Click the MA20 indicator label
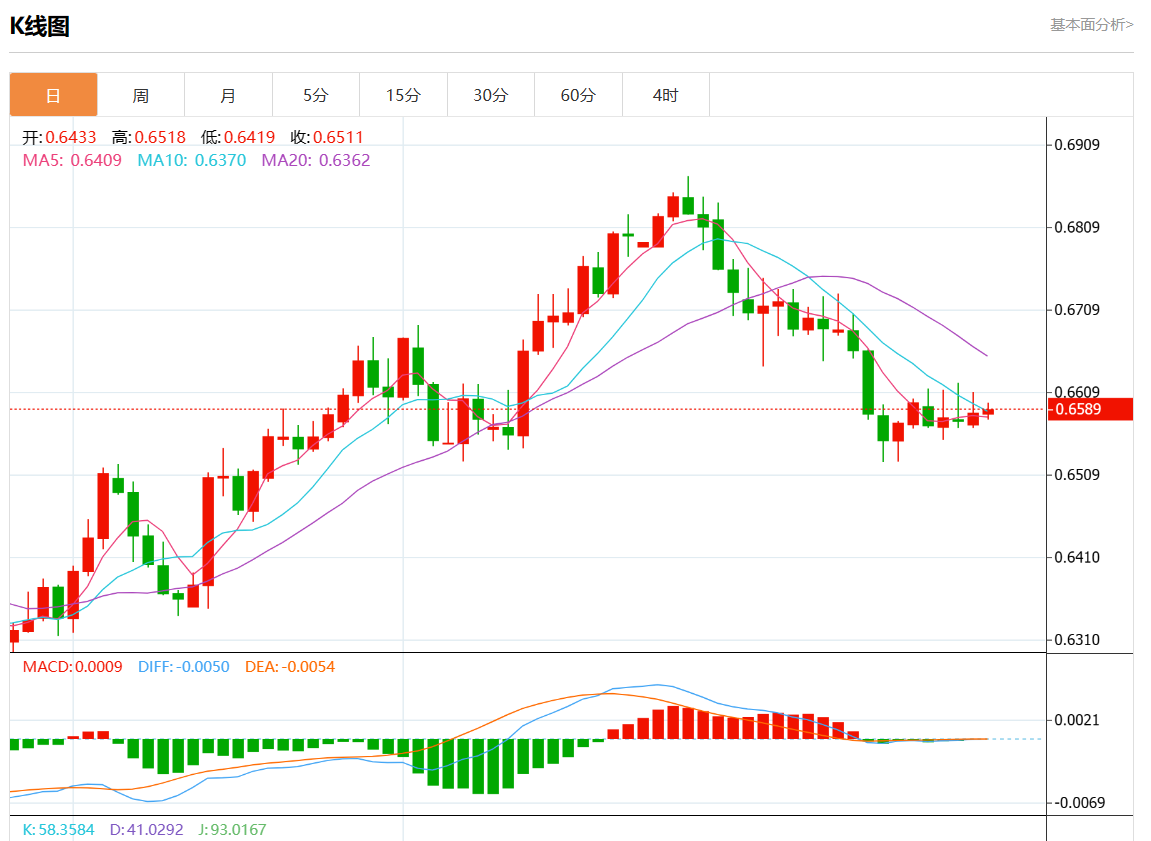 click(x=315, y=160)
